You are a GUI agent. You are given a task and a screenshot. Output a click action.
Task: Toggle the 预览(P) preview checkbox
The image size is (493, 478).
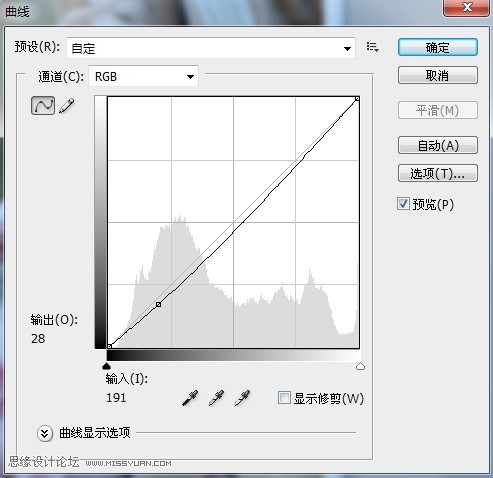pos(403,204)
